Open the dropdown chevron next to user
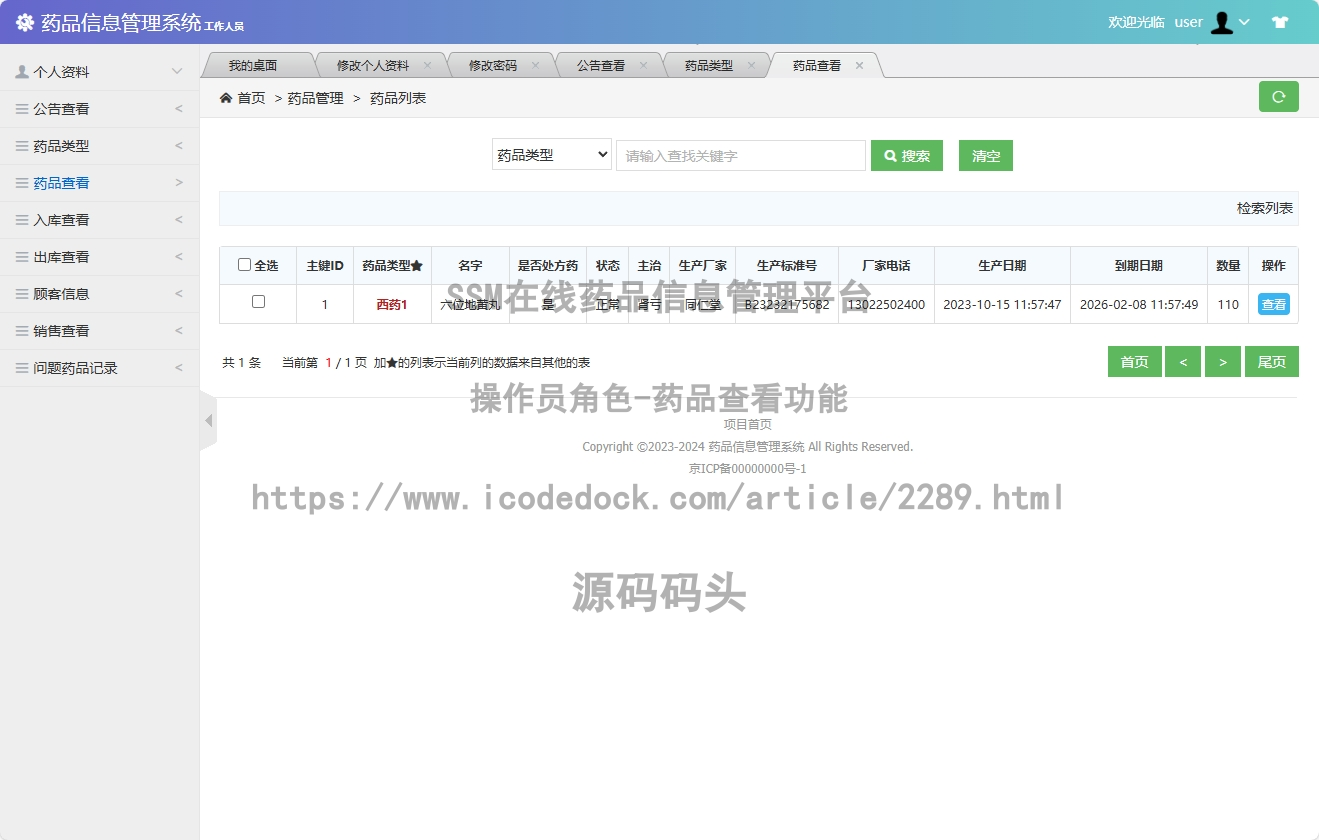The width and height of the screenshot is (1319, 840). (1245, 22)
